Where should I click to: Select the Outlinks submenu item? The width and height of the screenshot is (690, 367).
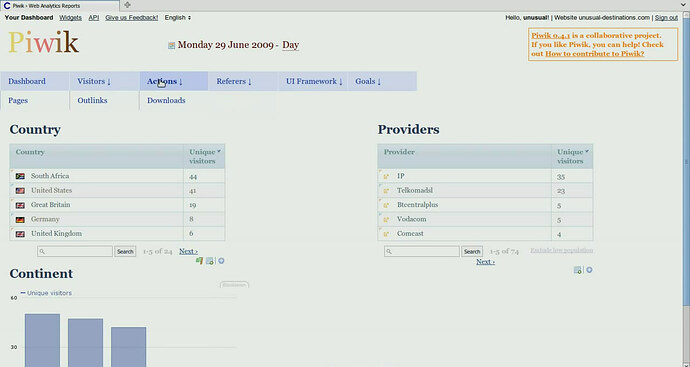point(92,100)
